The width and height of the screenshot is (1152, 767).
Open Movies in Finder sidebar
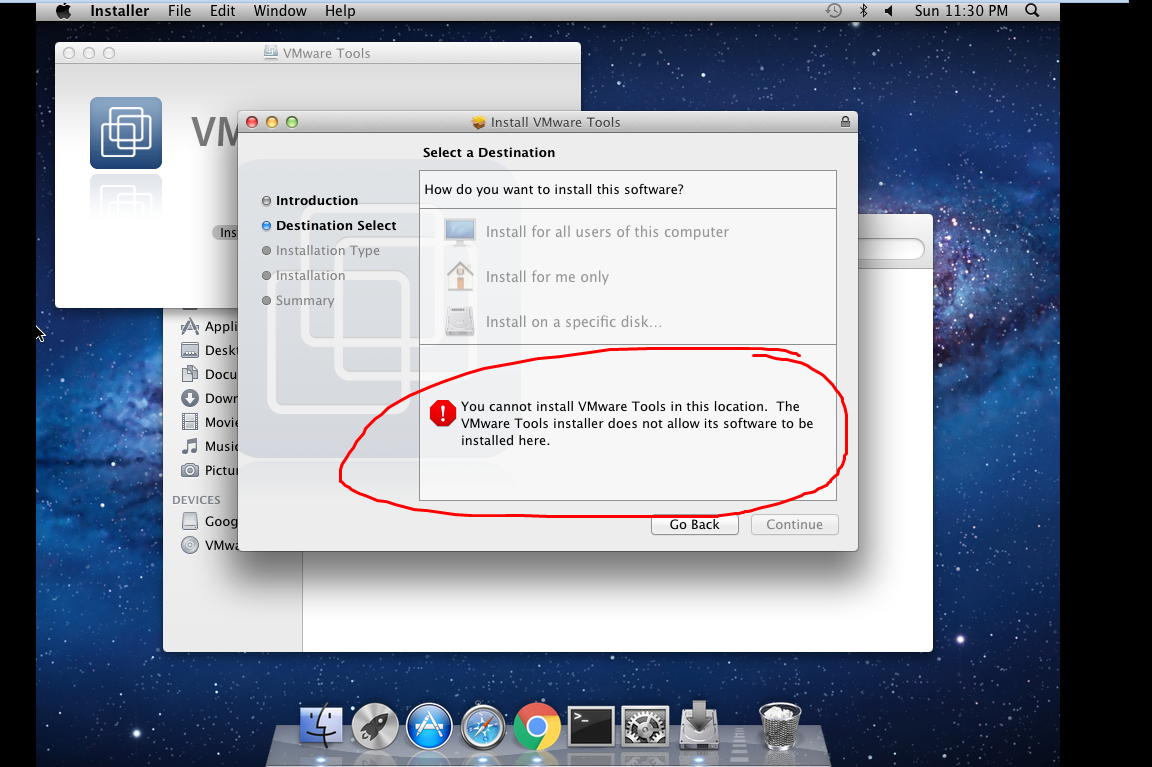click(209, 422)
